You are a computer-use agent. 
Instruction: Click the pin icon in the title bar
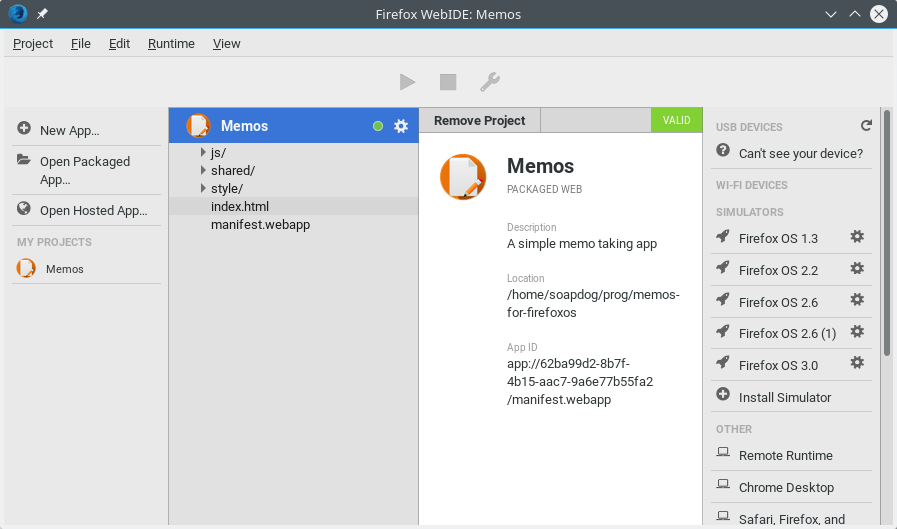(42, 14)
